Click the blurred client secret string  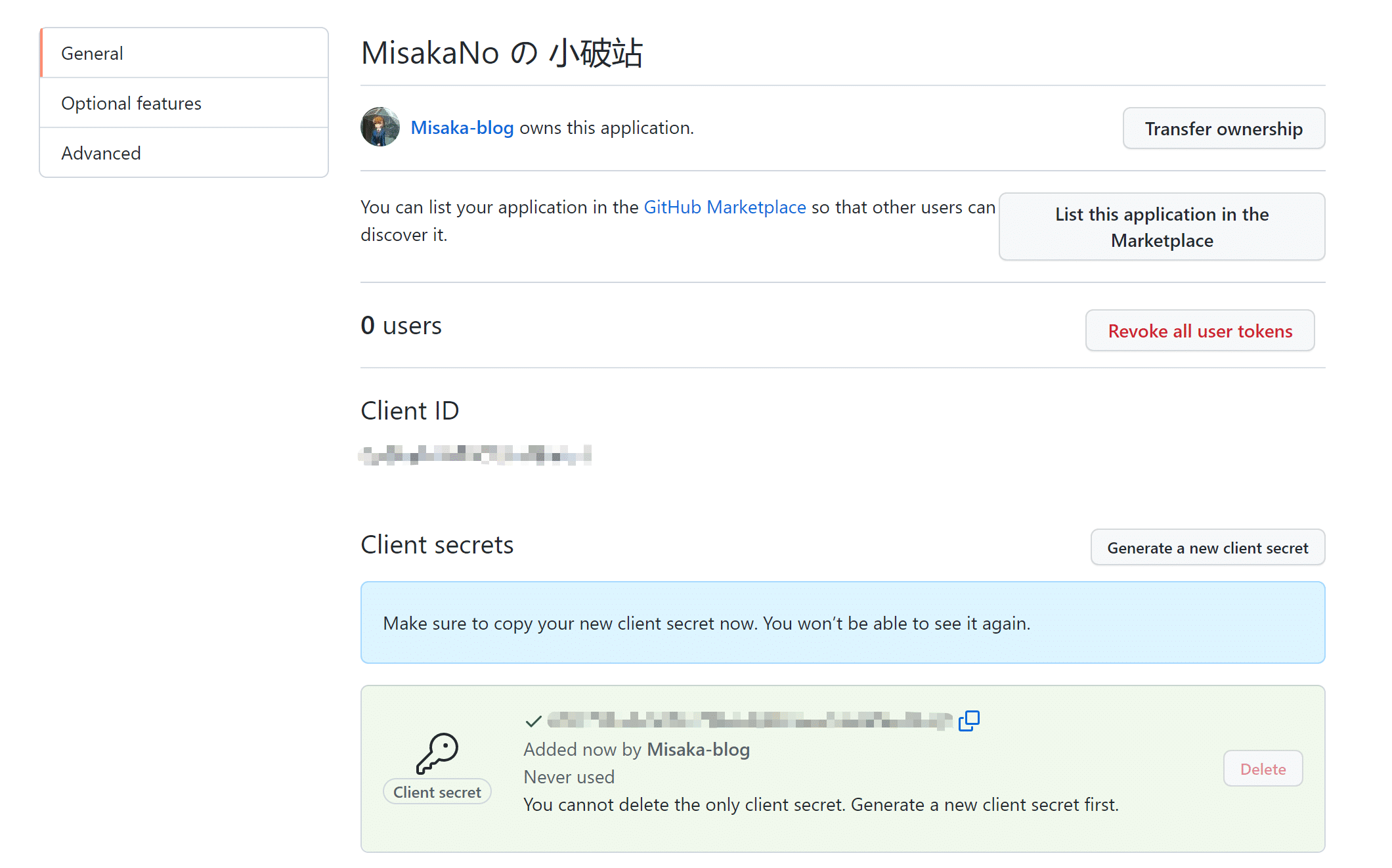pyautogui.click(x=749, y=721)
